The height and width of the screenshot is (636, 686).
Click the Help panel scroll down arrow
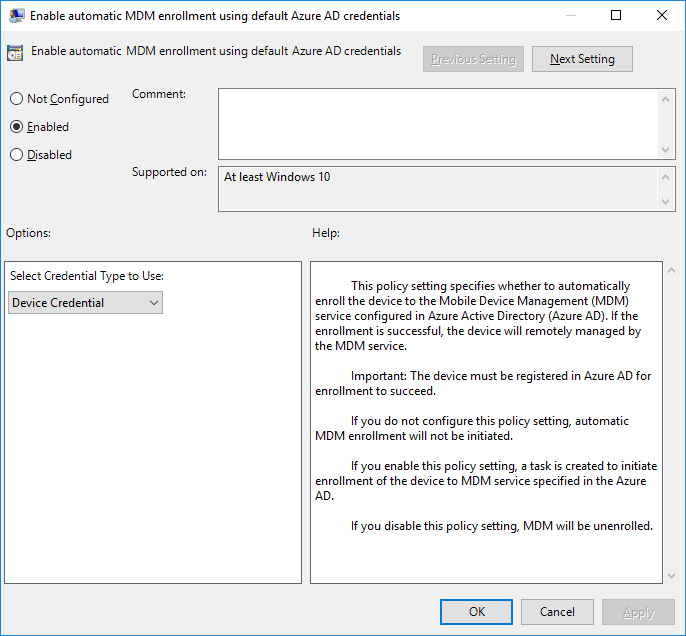coord(672,576)
